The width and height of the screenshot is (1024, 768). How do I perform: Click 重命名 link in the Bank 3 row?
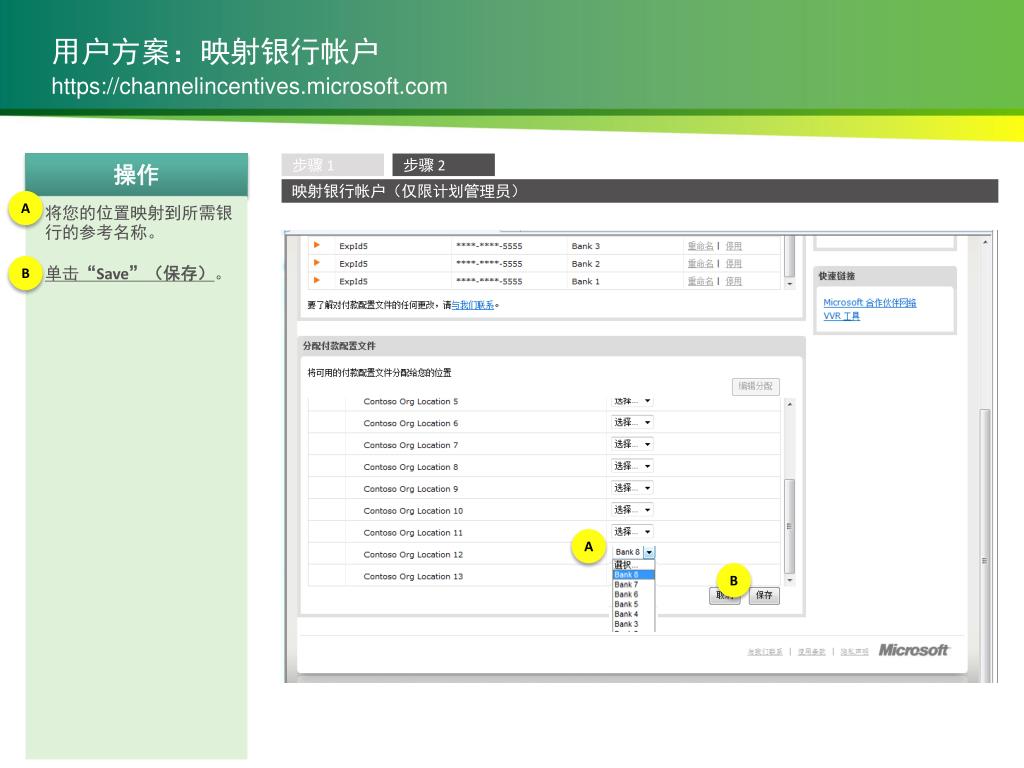(x=700, y=246)
